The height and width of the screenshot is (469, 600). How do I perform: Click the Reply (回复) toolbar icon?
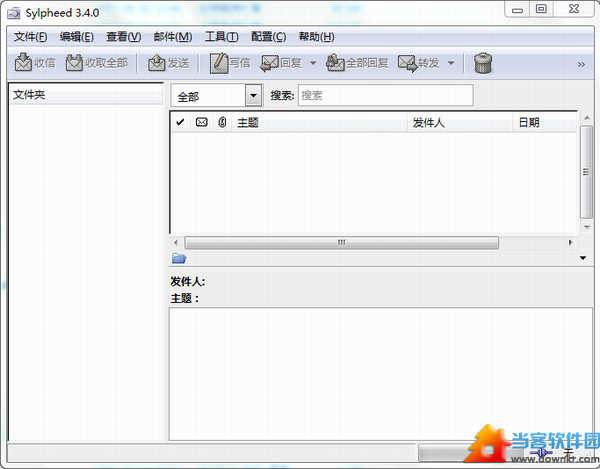[269, 63]
